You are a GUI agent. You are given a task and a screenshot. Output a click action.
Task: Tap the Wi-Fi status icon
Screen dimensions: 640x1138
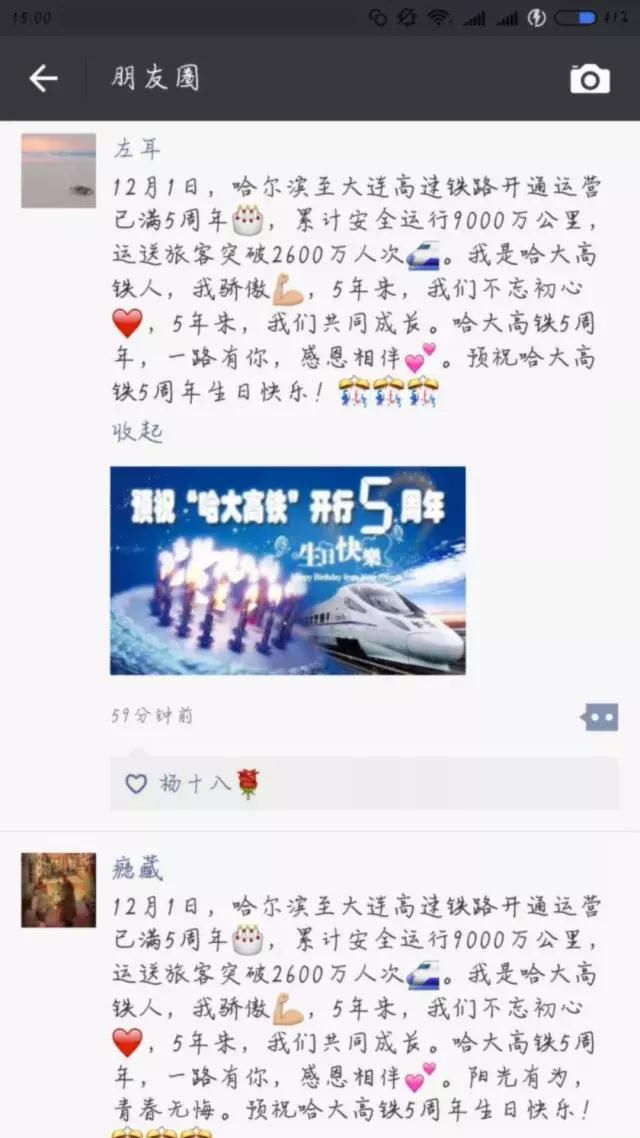pyautogui.click(x=438, y=17)
